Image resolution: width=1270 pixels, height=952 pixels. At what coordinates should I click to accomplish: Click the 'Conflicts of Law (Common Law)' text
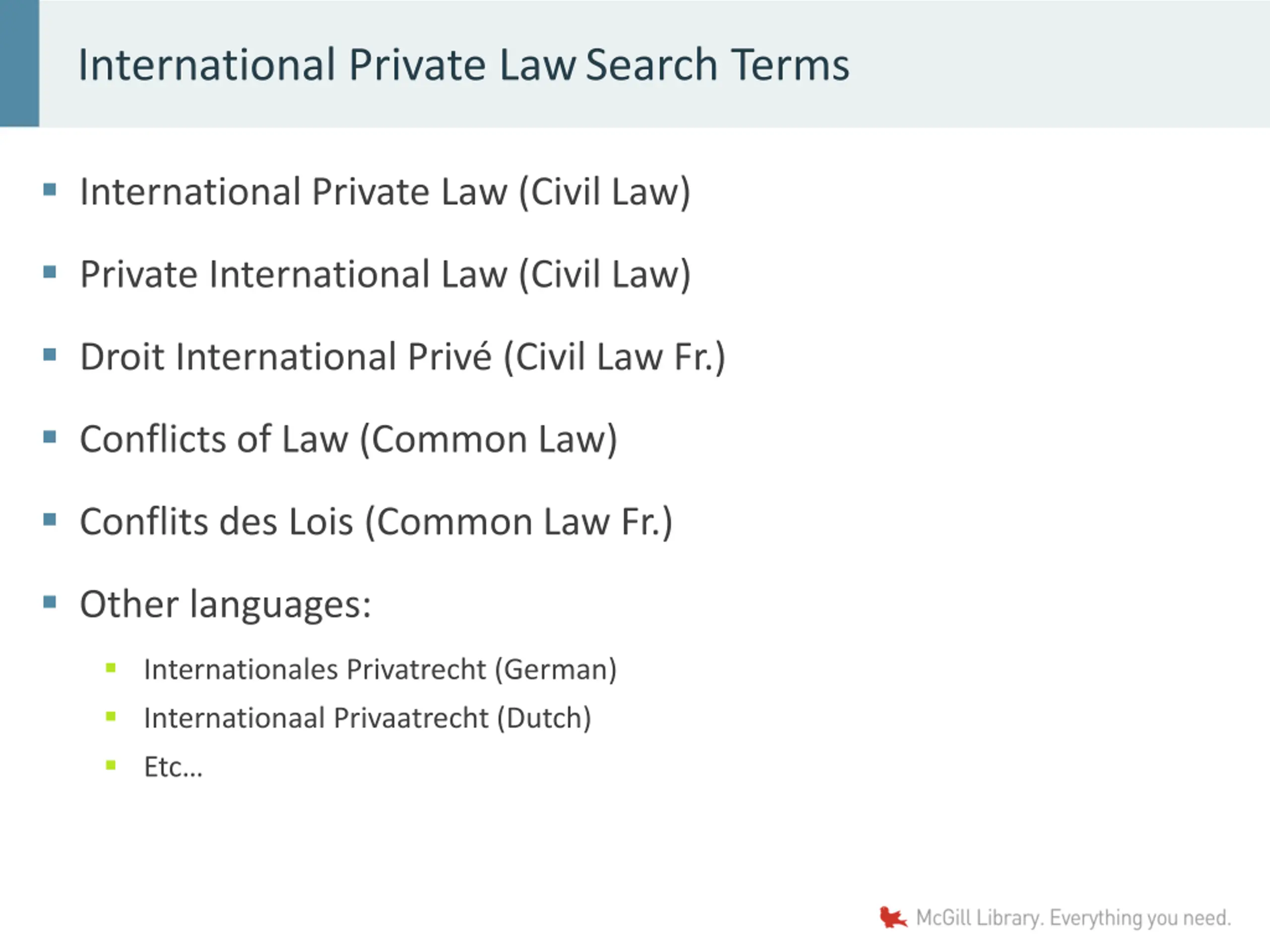348,440
